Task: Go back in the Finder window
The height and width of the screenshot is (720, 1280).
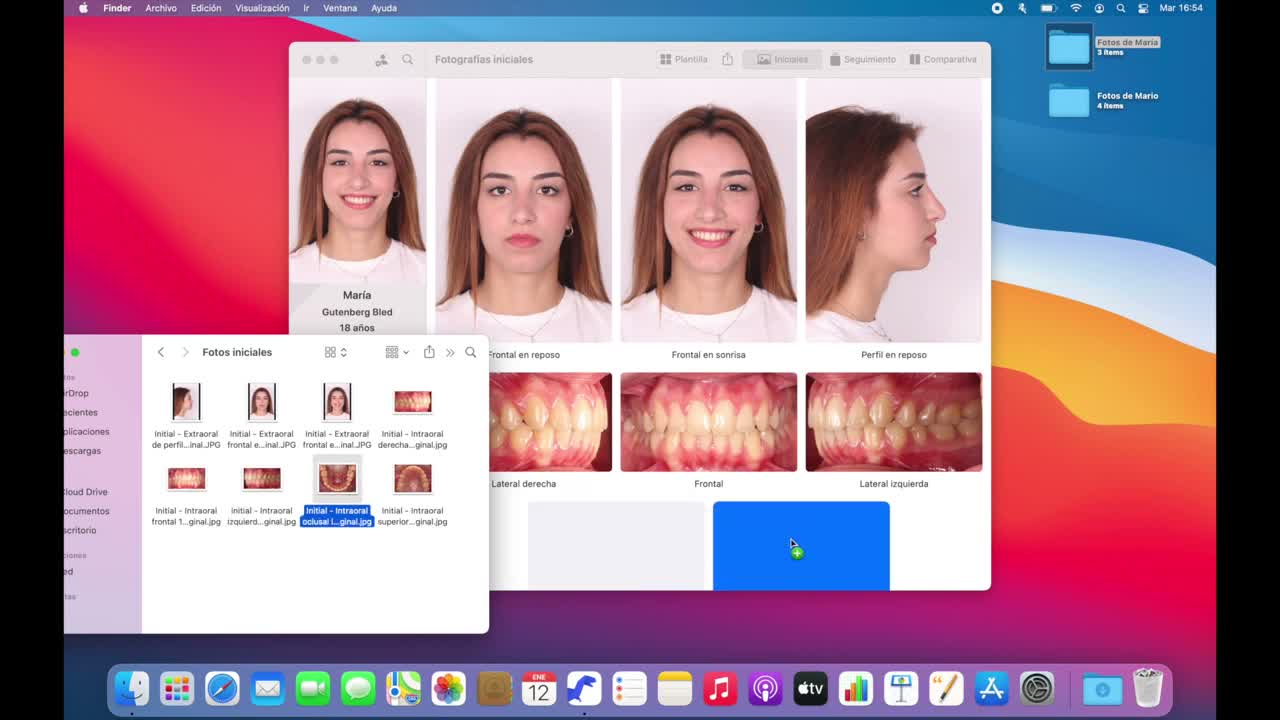Action: pyautogui.click(x=161, y=352)
